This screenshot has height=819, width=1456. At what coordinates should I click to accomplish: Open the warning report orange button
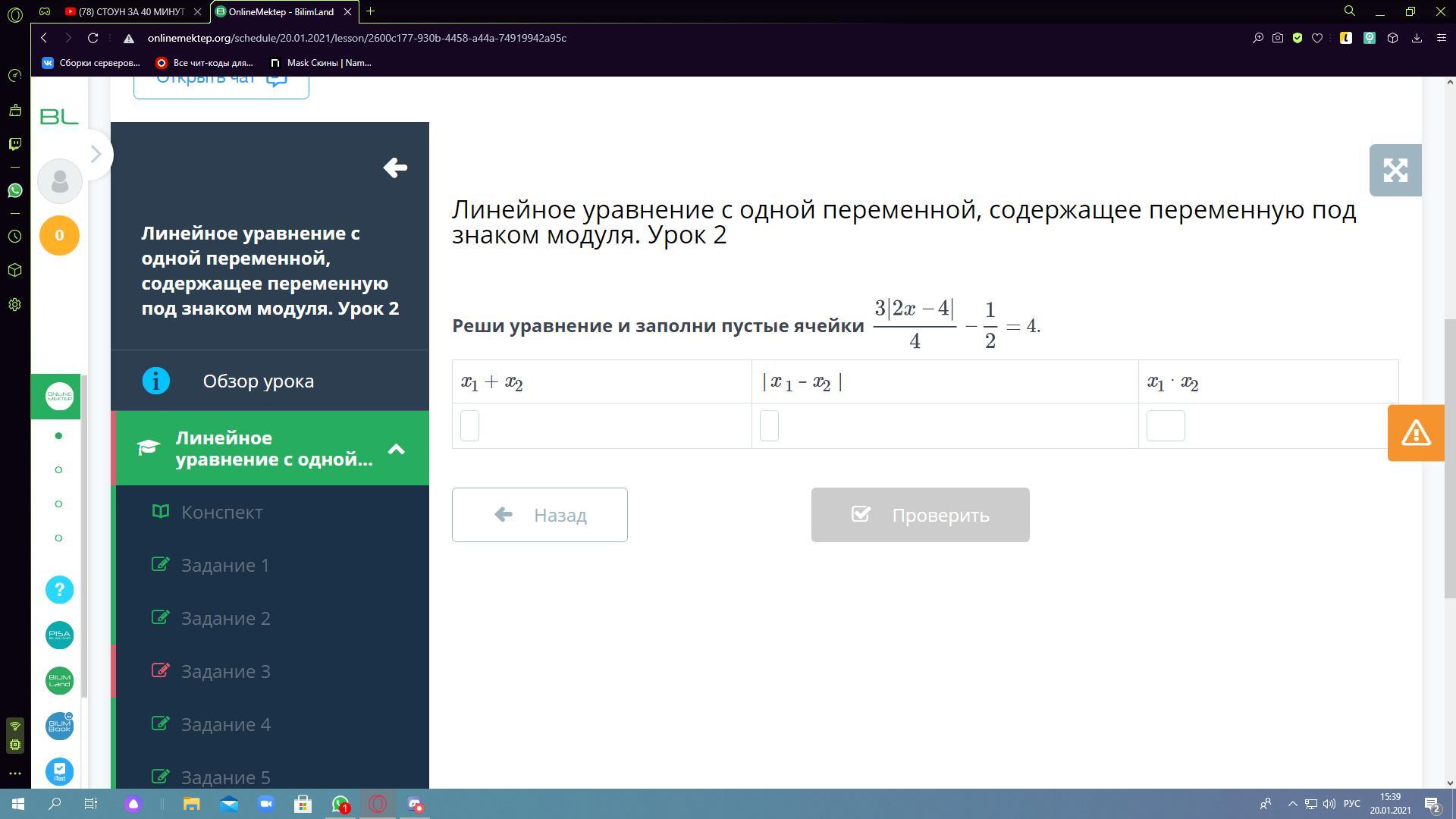click(1415, 433)
